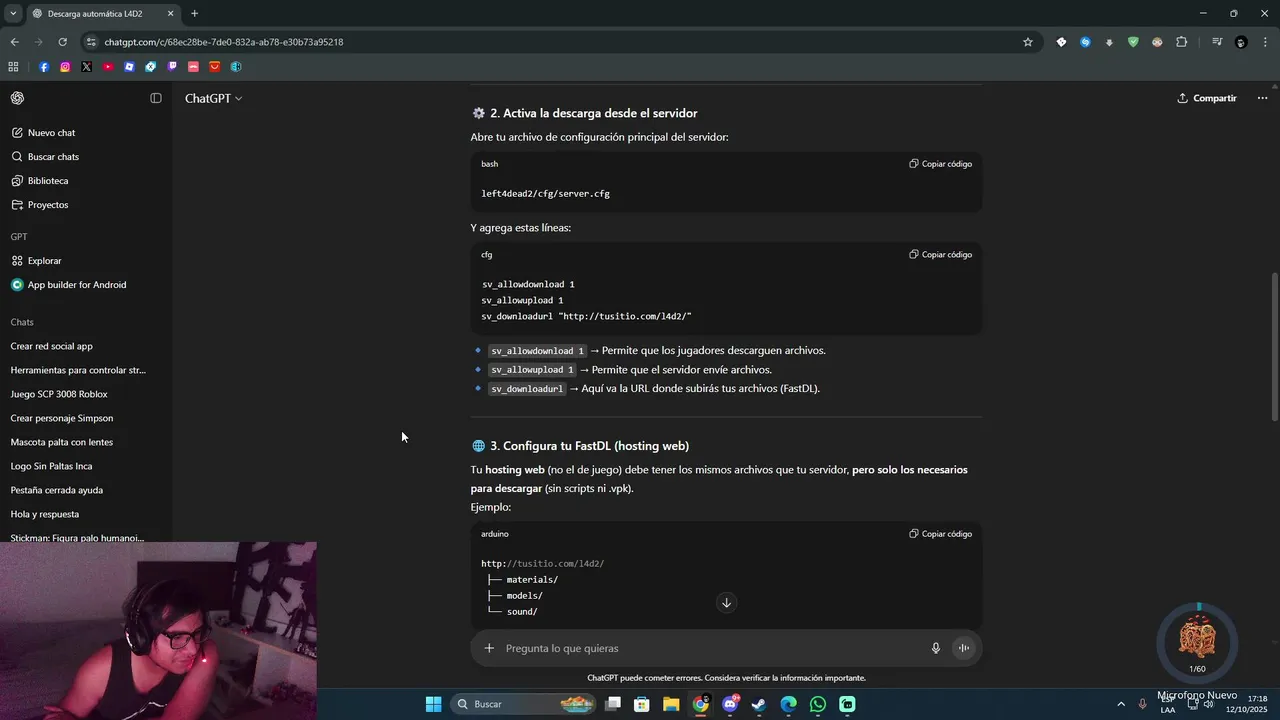
Task: Show hidden system tray icons chevron
Action: pyautogui.click(x=1120, y=704)
